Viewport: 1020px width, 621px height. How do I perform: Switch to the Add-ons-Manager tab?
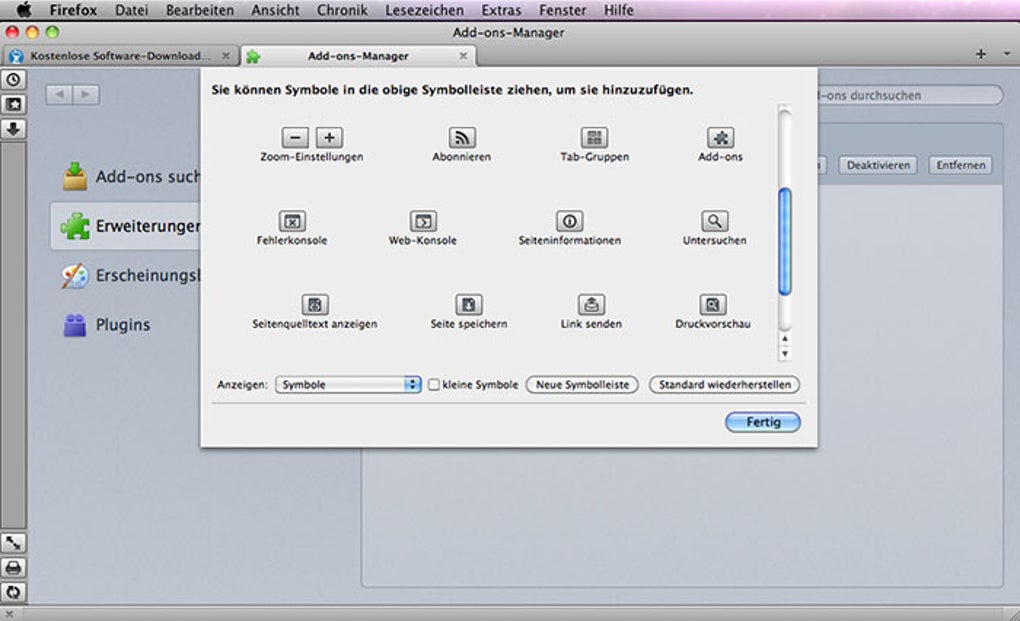(360, 58)
